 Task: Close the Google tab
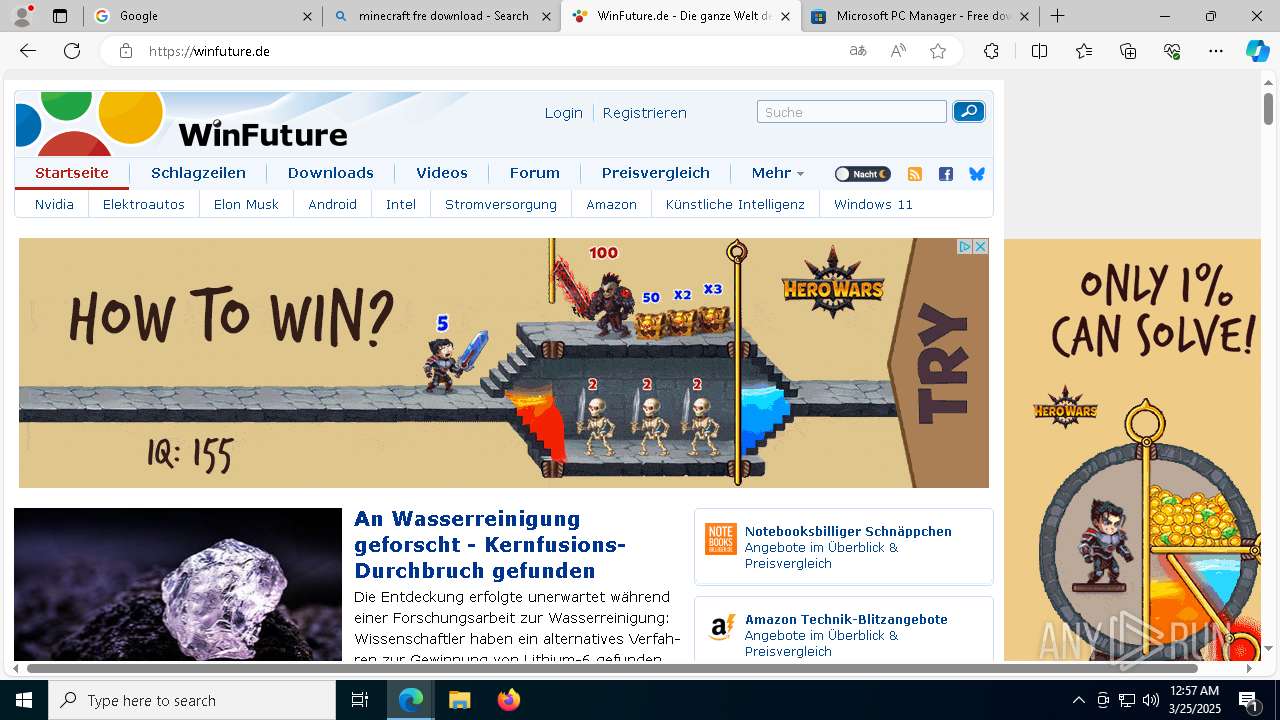pos(307,16)
